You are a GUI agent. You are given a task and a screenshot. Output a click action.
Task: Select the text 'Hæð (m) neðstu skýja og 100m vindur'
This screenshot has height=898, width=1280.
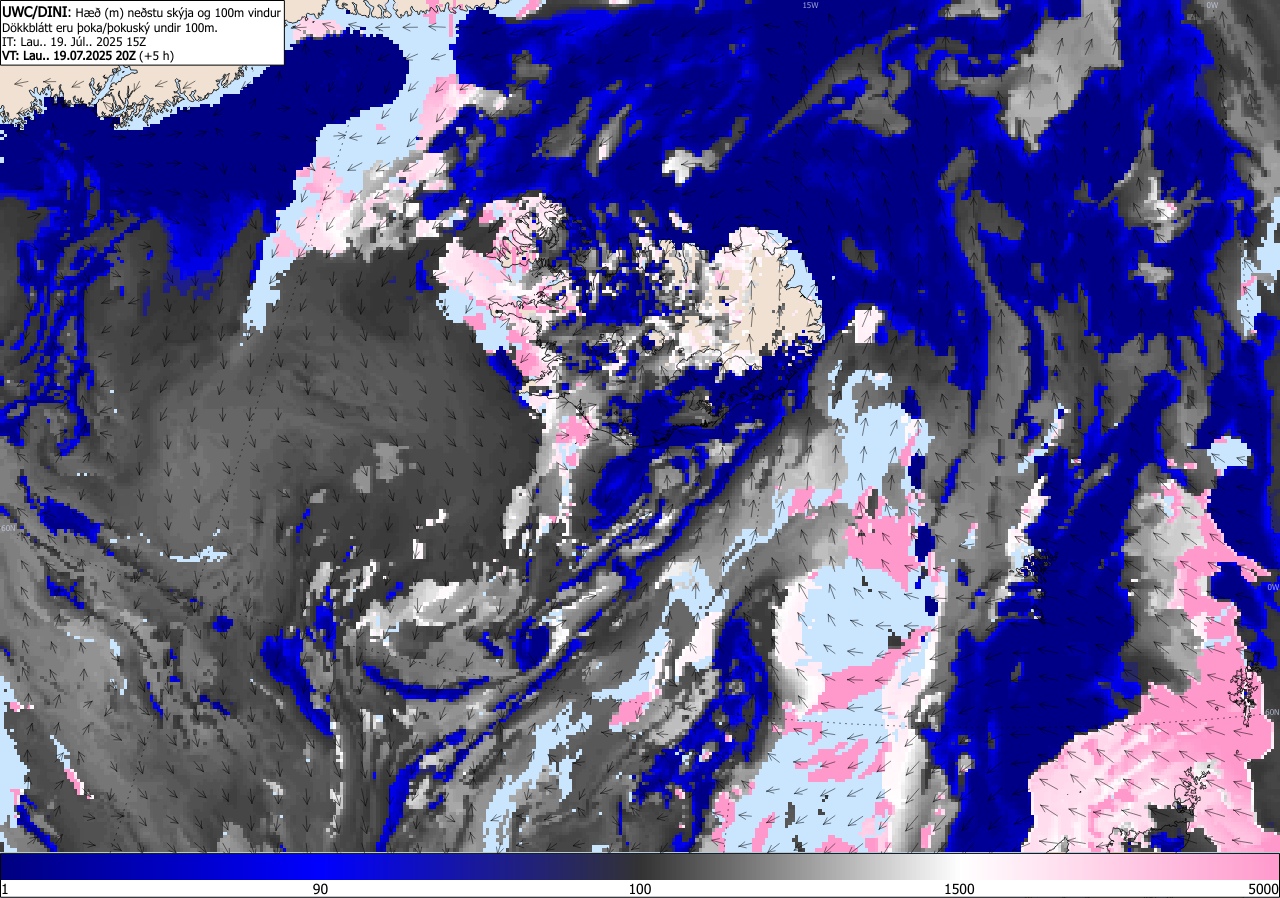click(176, 12)
